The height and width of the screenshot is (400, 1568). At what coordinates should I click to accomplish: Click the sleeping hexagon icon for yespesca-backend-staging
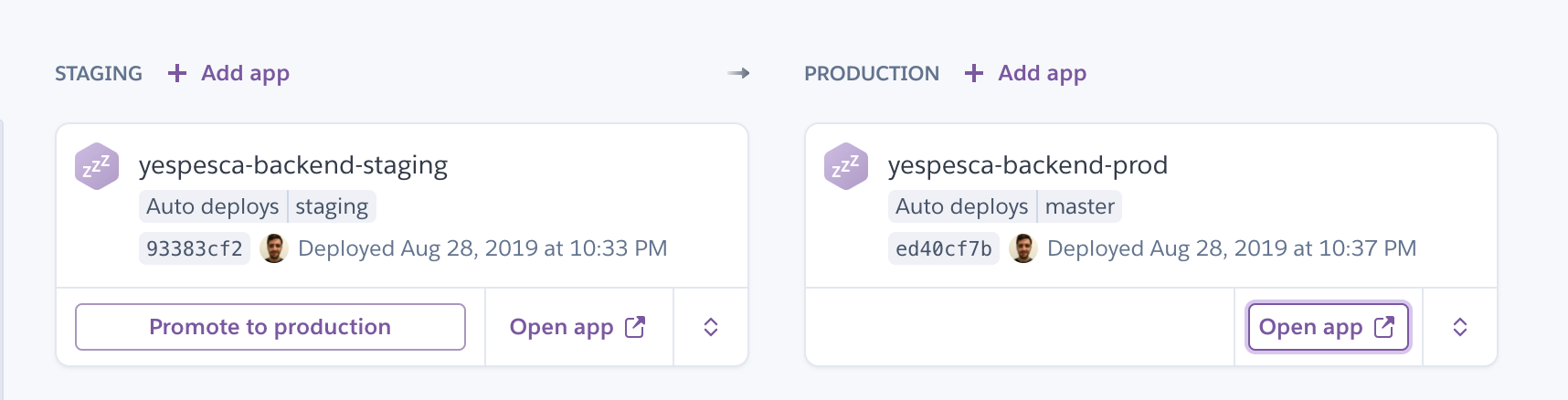(x=97, y=166)
